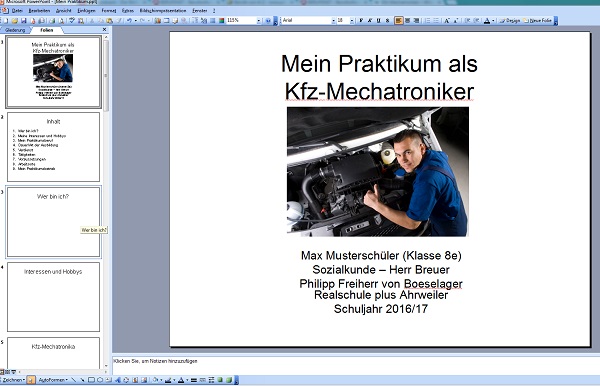Insert a text box from the drawing toolbar
Screen dimensions: 600x386
click(x=109, y=380)
